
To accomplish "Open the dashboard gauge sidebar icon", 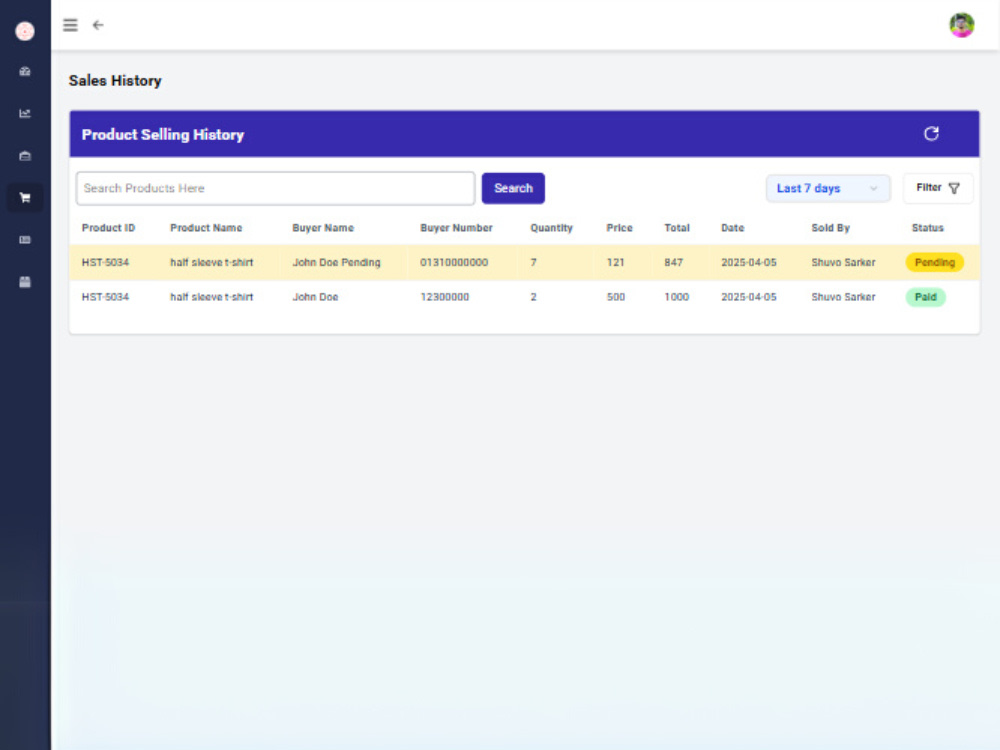I will coord(25,71).
